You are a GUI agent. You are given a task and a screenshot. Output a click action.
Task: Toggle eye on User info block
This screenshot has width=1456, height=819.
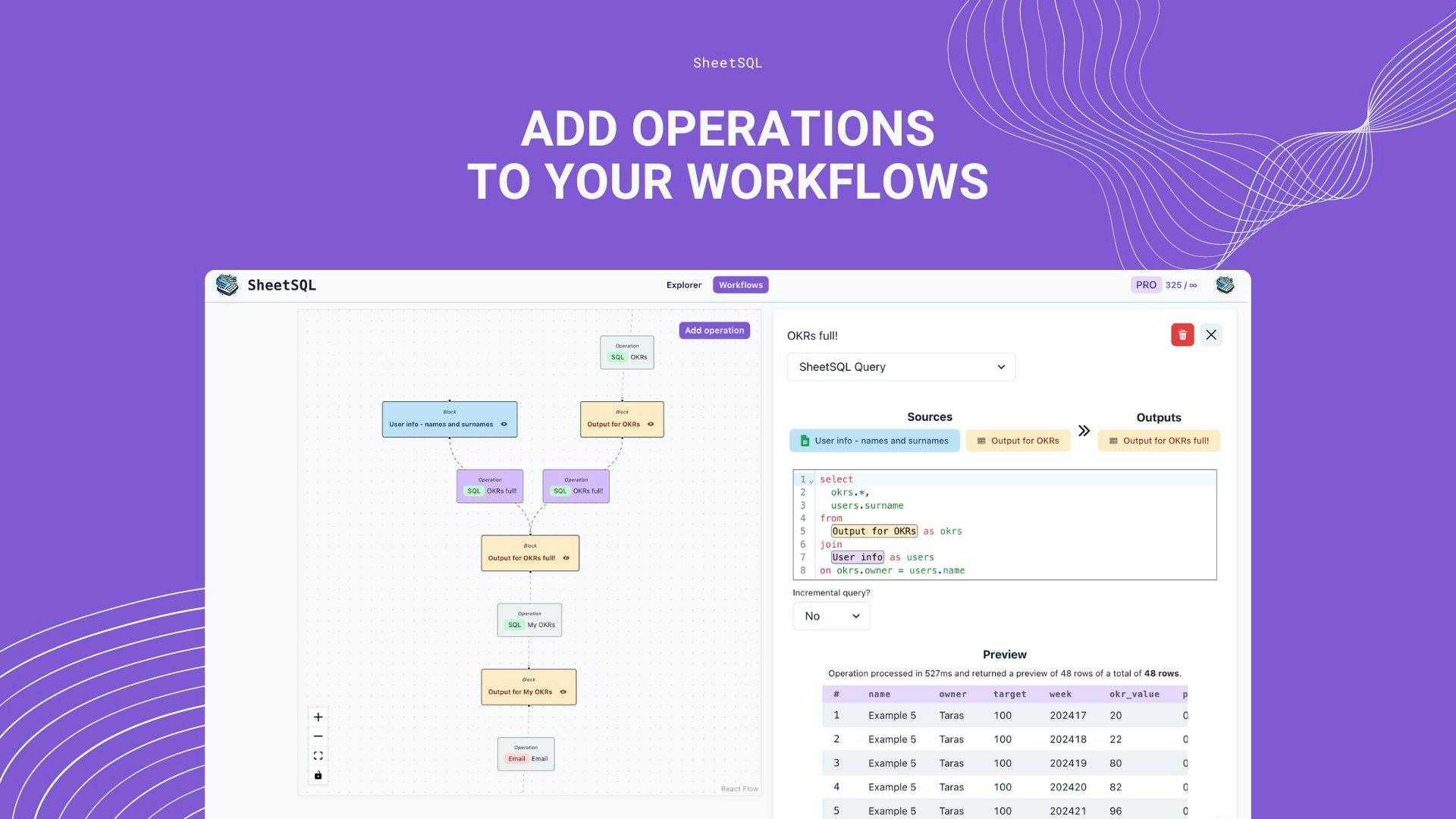coord(504,424)
